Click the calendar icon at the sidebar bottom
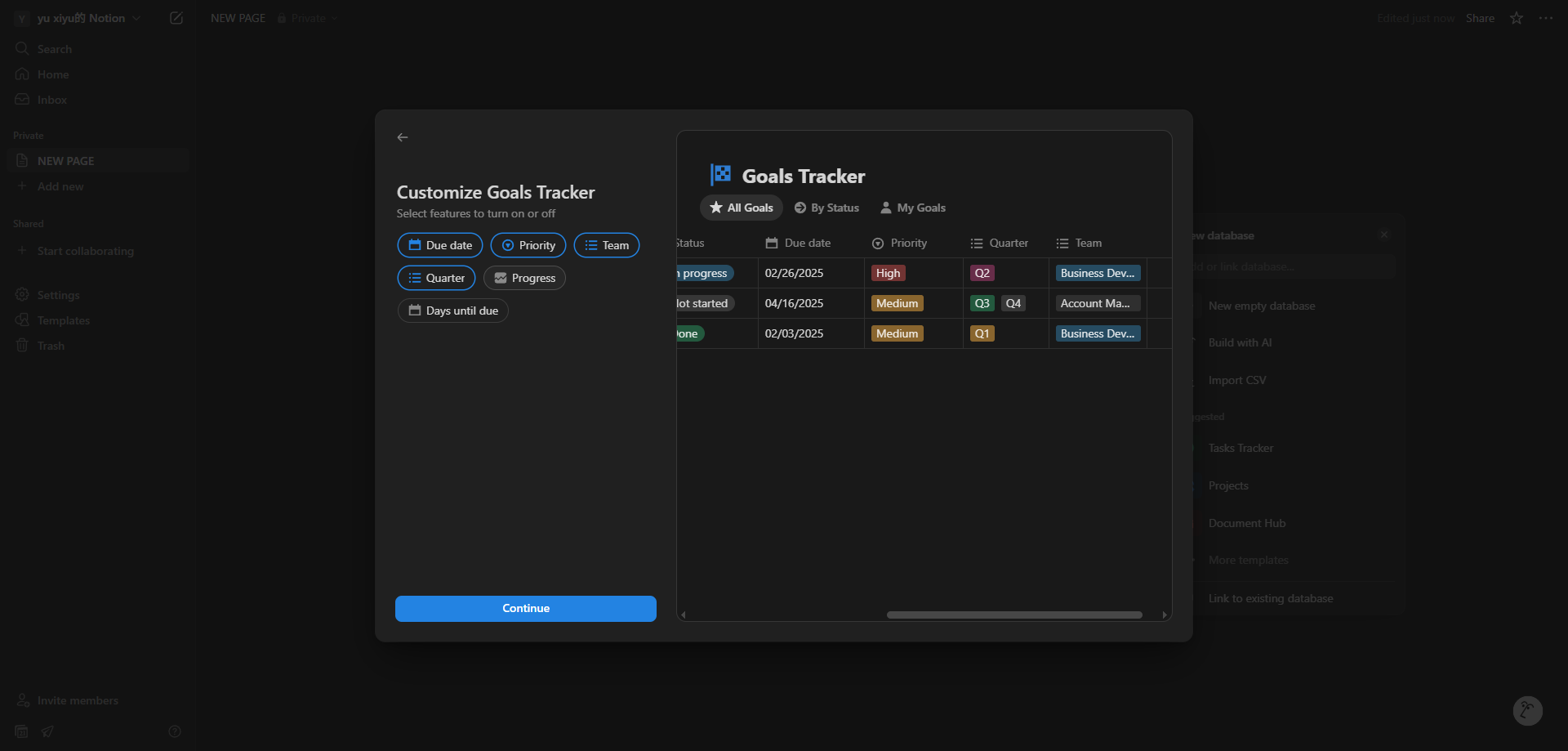The height and width of the screenshot is (751, 1568). tap(21, 731)
